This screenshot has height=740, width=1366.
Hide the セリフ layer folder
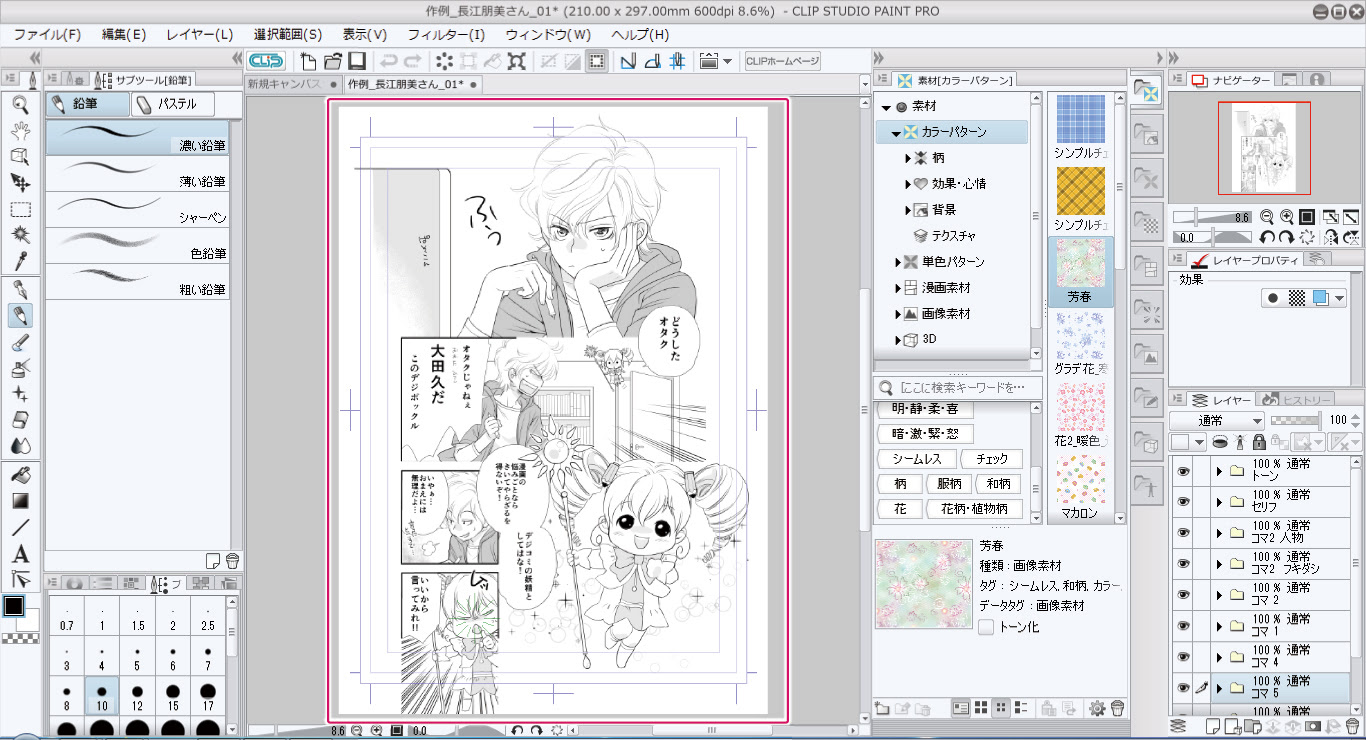pyautogui.click(x=1184, y=502)
